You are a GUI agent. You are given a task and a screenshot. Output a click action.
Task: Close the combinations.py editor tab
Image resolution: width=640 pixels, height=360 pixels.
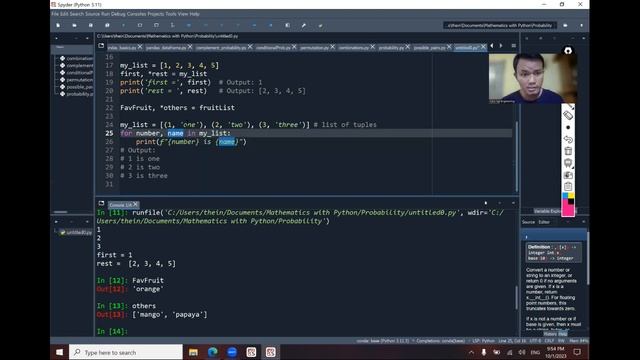372,47
